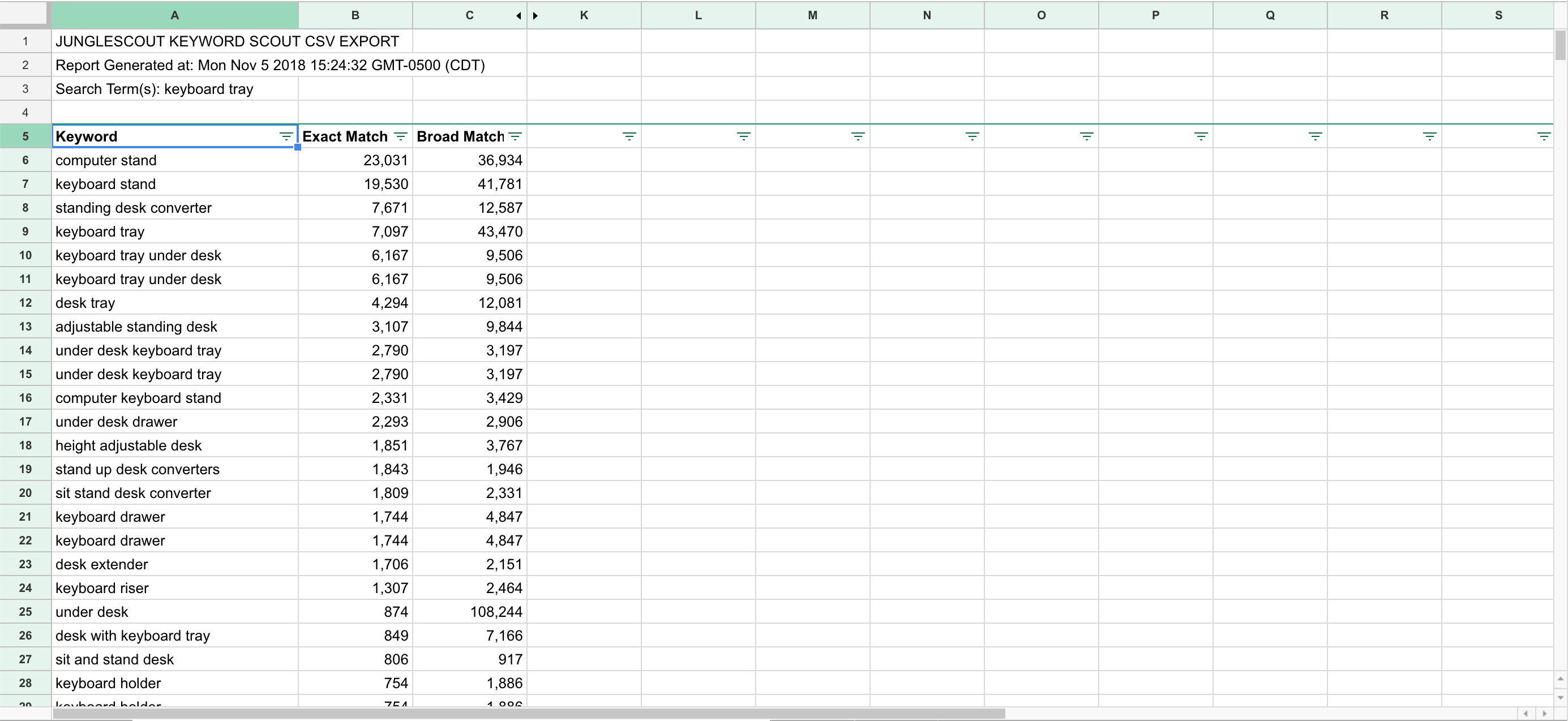
Task: Click the select-all corner box
Action: point(24,14)
